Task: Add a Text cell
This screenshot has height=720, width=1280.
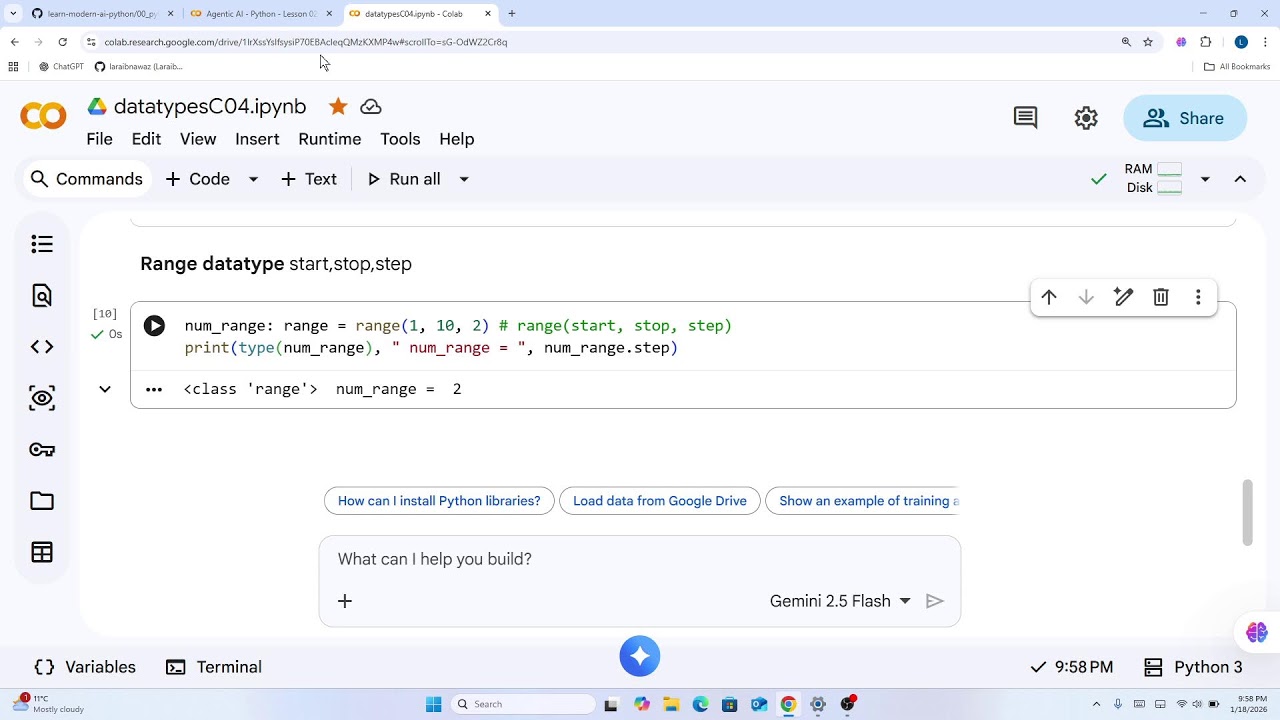Action: click(x=309, y=179)
